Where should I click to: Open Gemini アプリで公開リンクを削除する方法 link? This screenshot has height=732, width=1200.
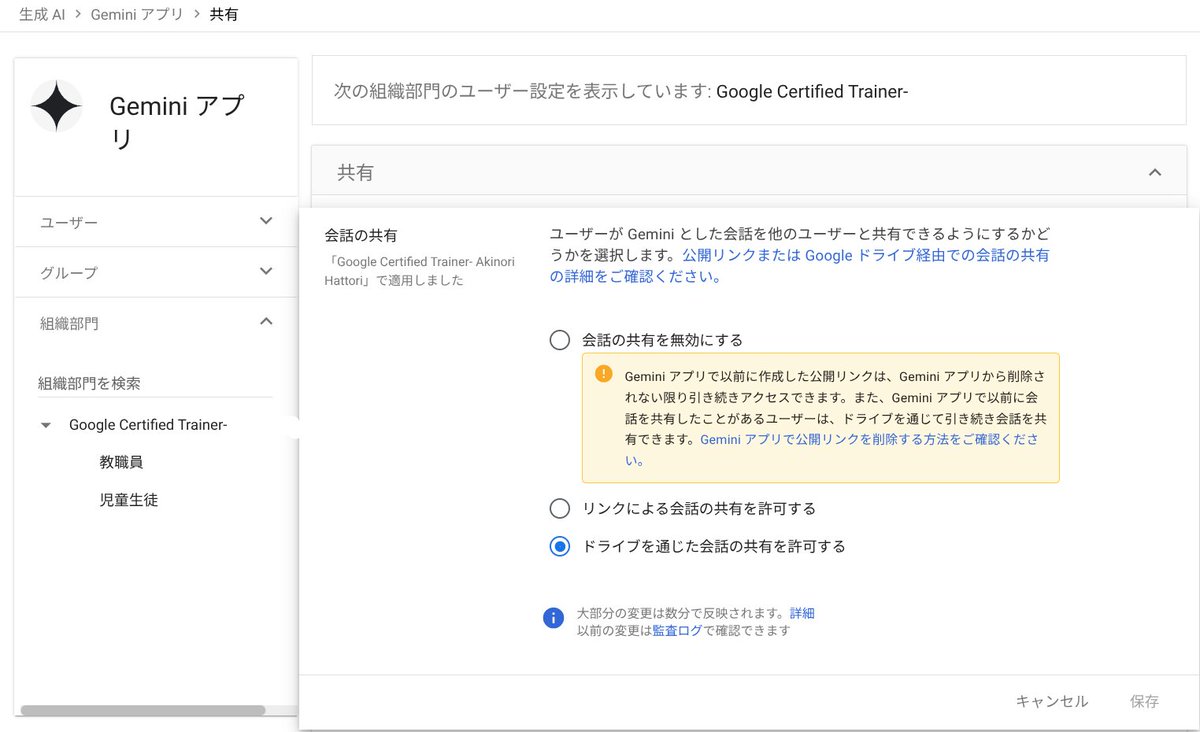point(832,450)
